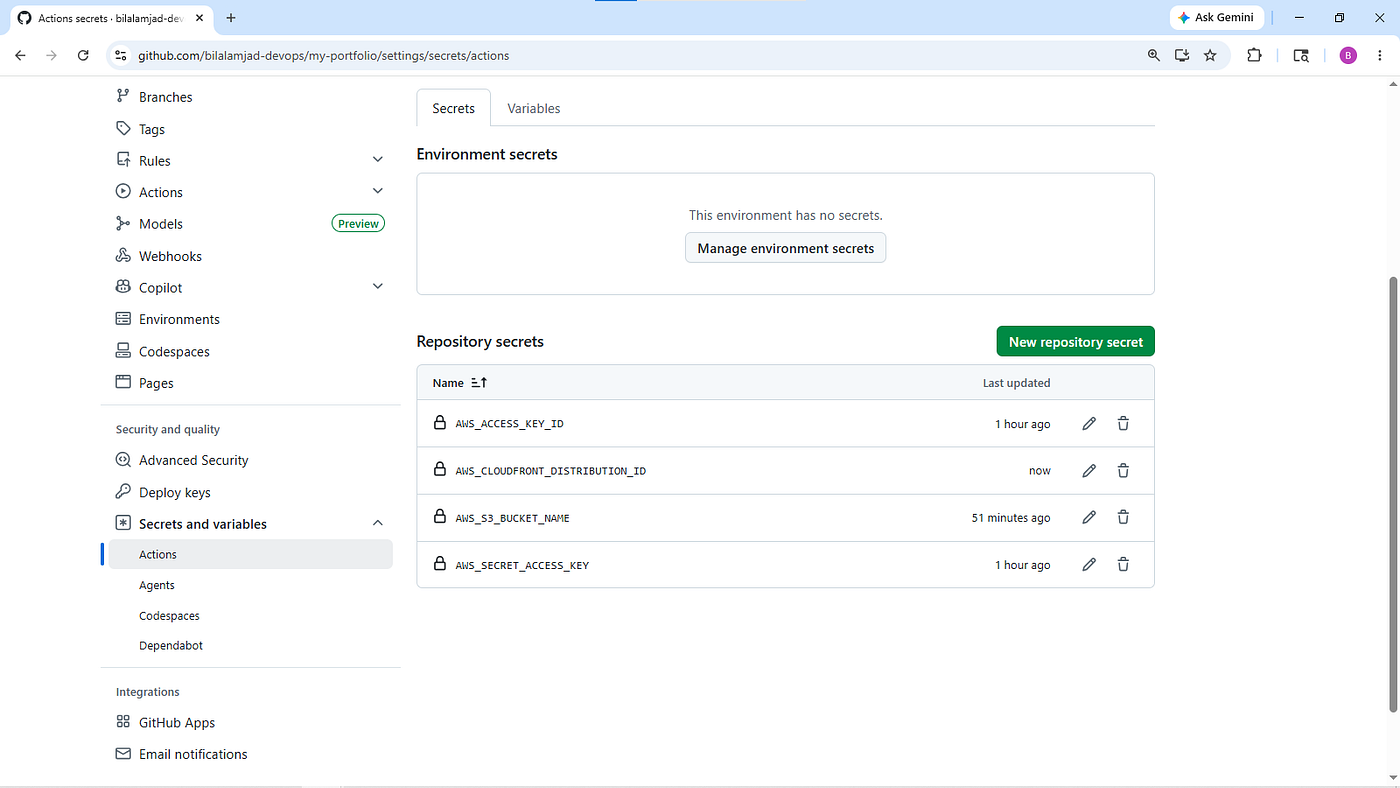Click the AWS_S3_BUCKET_NAME secret name
1400x788 pixels.
(512, 518)
